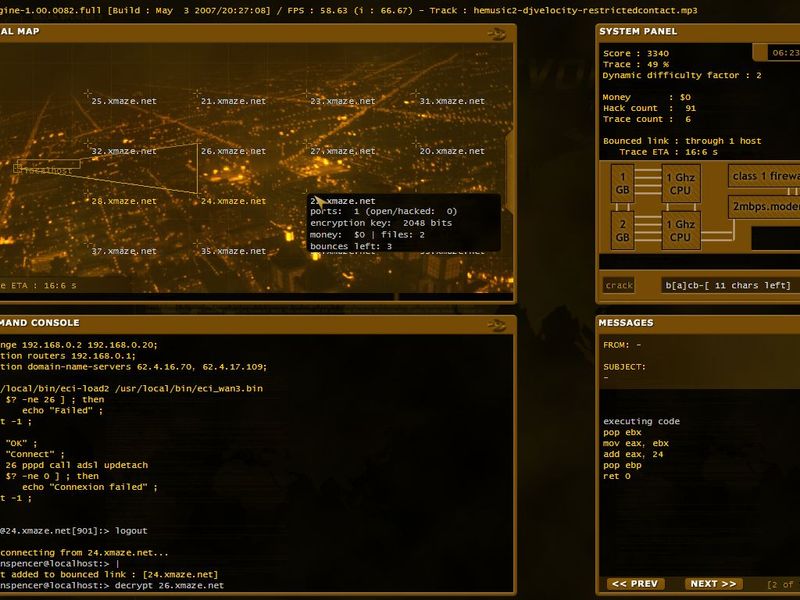Select the 1 GB memory module
The height and width of the screenshot is (600, 800).
(622, 184)
